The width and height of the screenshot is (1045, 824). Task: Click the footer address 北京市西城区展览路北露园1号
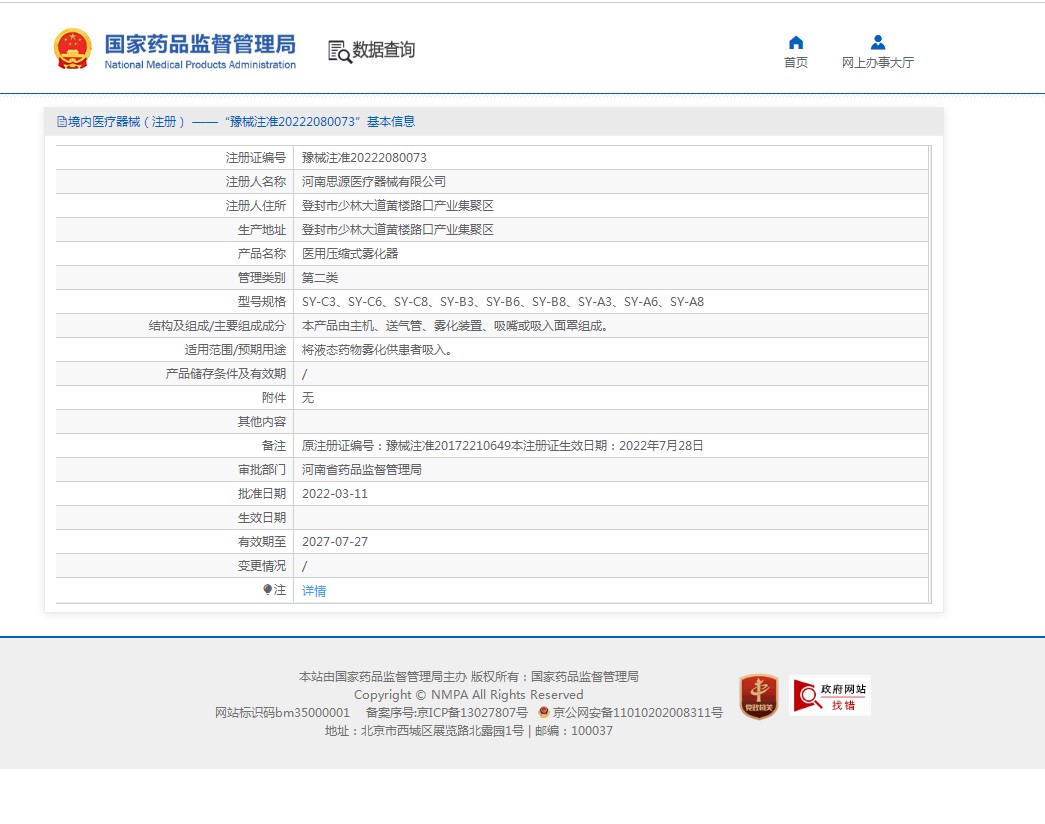click(443, 731)
